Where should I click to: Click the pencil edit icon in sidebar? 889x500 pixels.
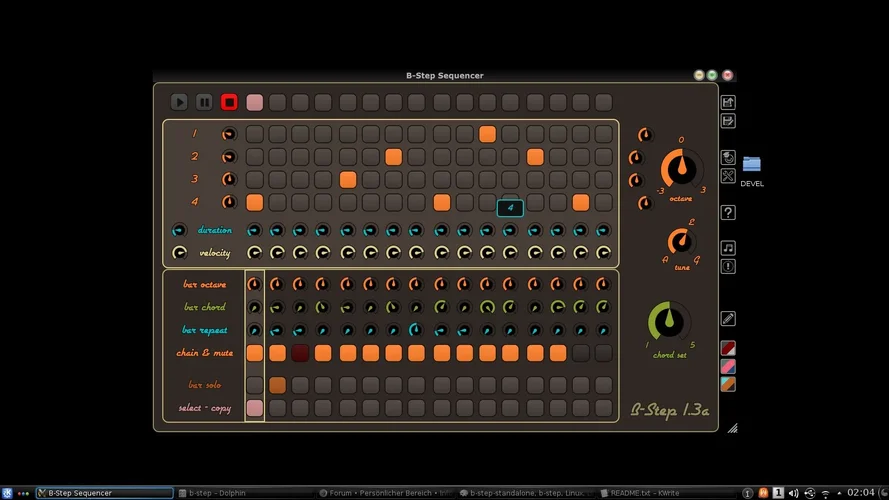pyautogui.click(x=728, y=319)
